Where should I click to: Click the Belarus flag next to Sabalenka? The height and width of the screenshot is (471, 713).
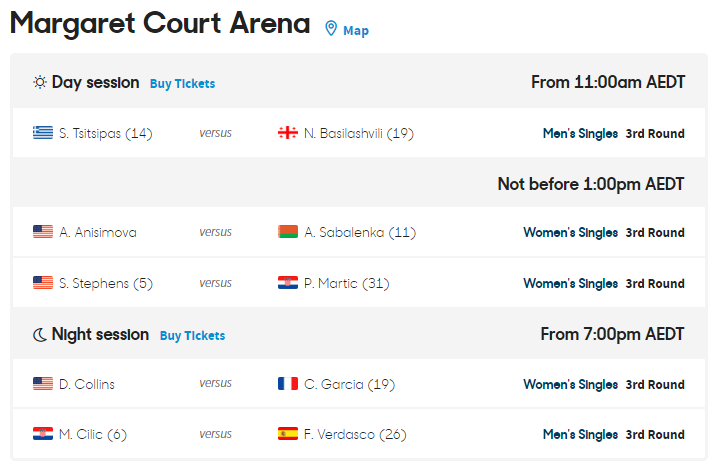click(288, 233)
